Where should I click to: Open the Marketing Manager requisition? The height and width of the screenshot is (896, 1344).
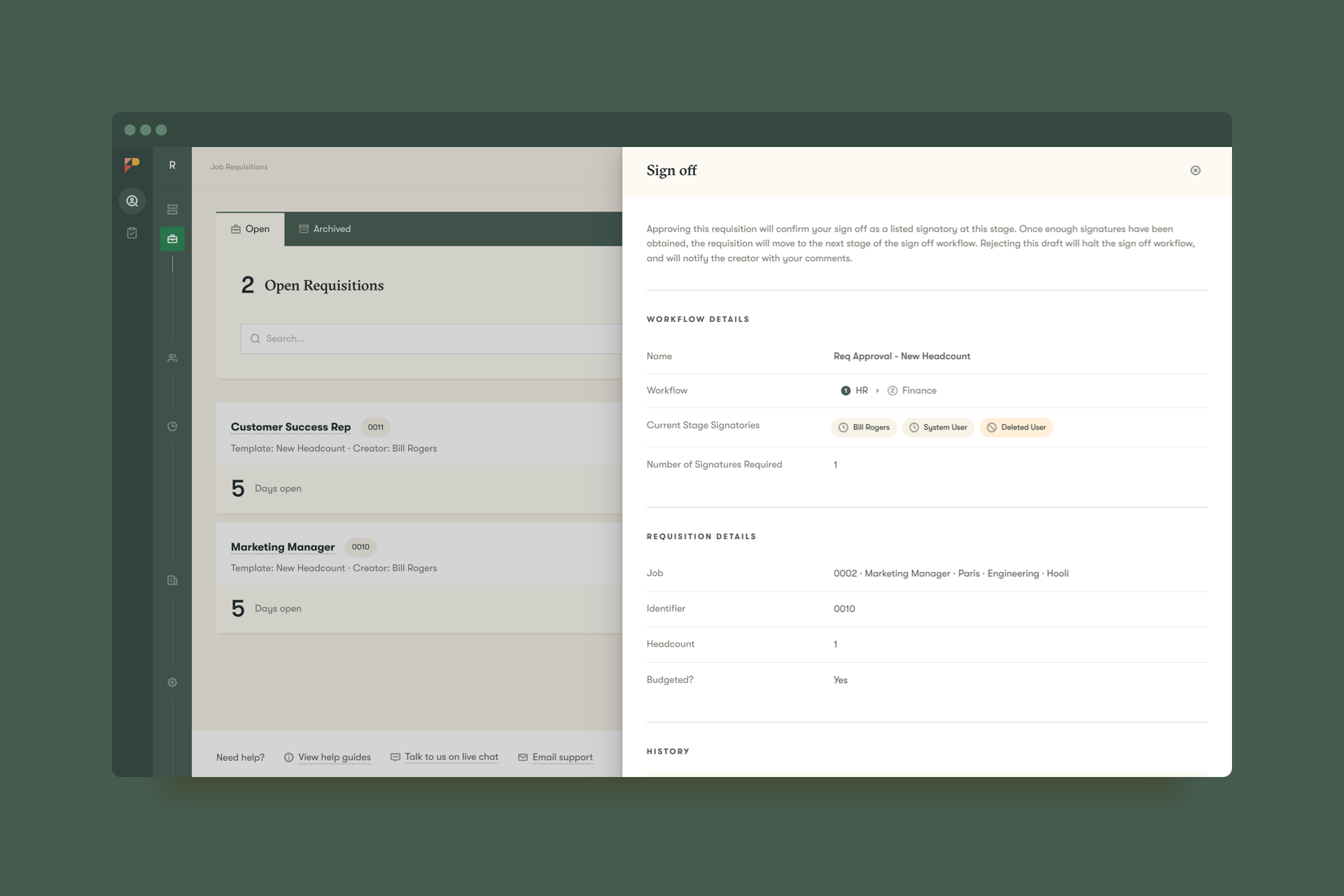(283, 547)
